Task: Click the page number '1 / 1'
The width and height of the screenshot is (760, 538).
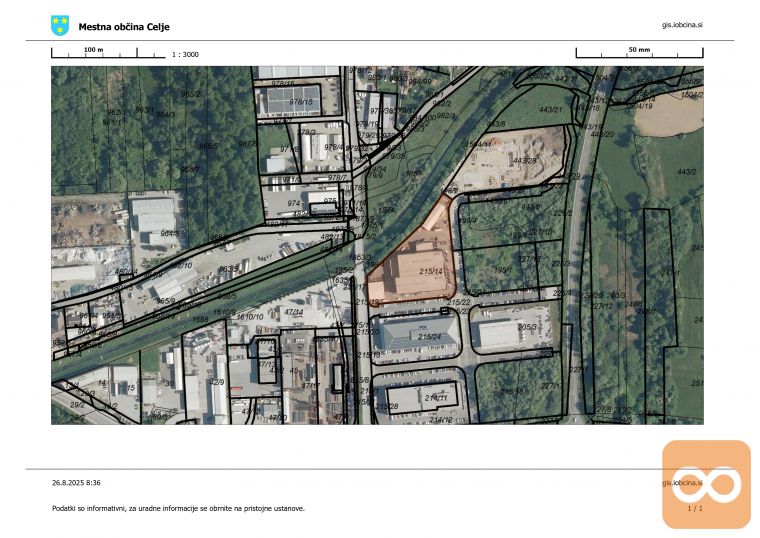Action: tap(695, 508)
